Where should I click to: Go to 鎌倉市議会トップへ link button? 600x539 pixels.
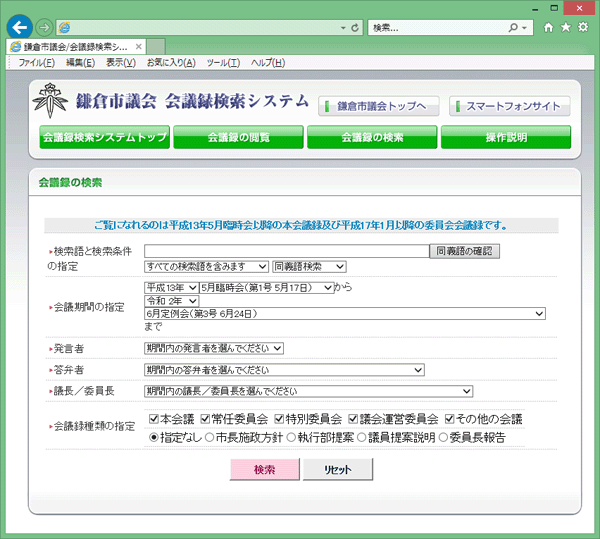(379, 106)
